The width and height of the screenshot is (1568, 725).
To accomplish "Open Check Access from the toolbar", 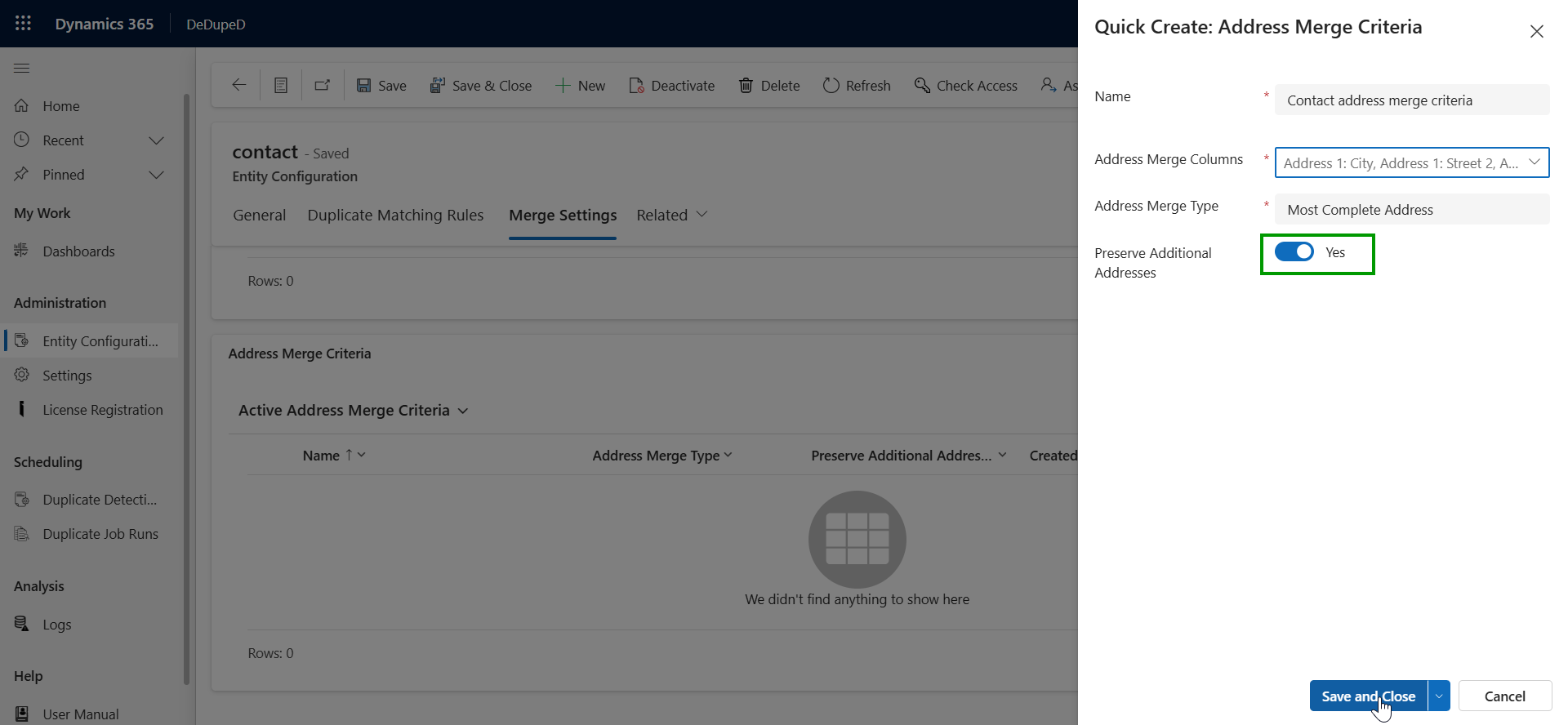I will pos(966,86).
